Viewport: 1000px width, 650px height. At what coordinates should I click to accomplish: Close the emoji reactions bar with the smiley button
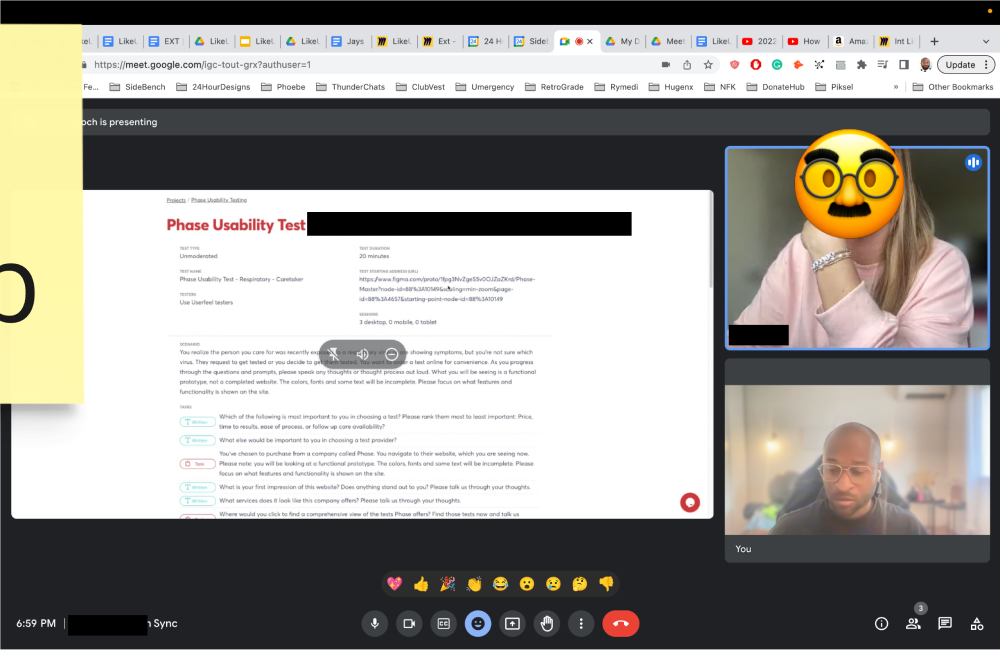click(x=478, y=623)
